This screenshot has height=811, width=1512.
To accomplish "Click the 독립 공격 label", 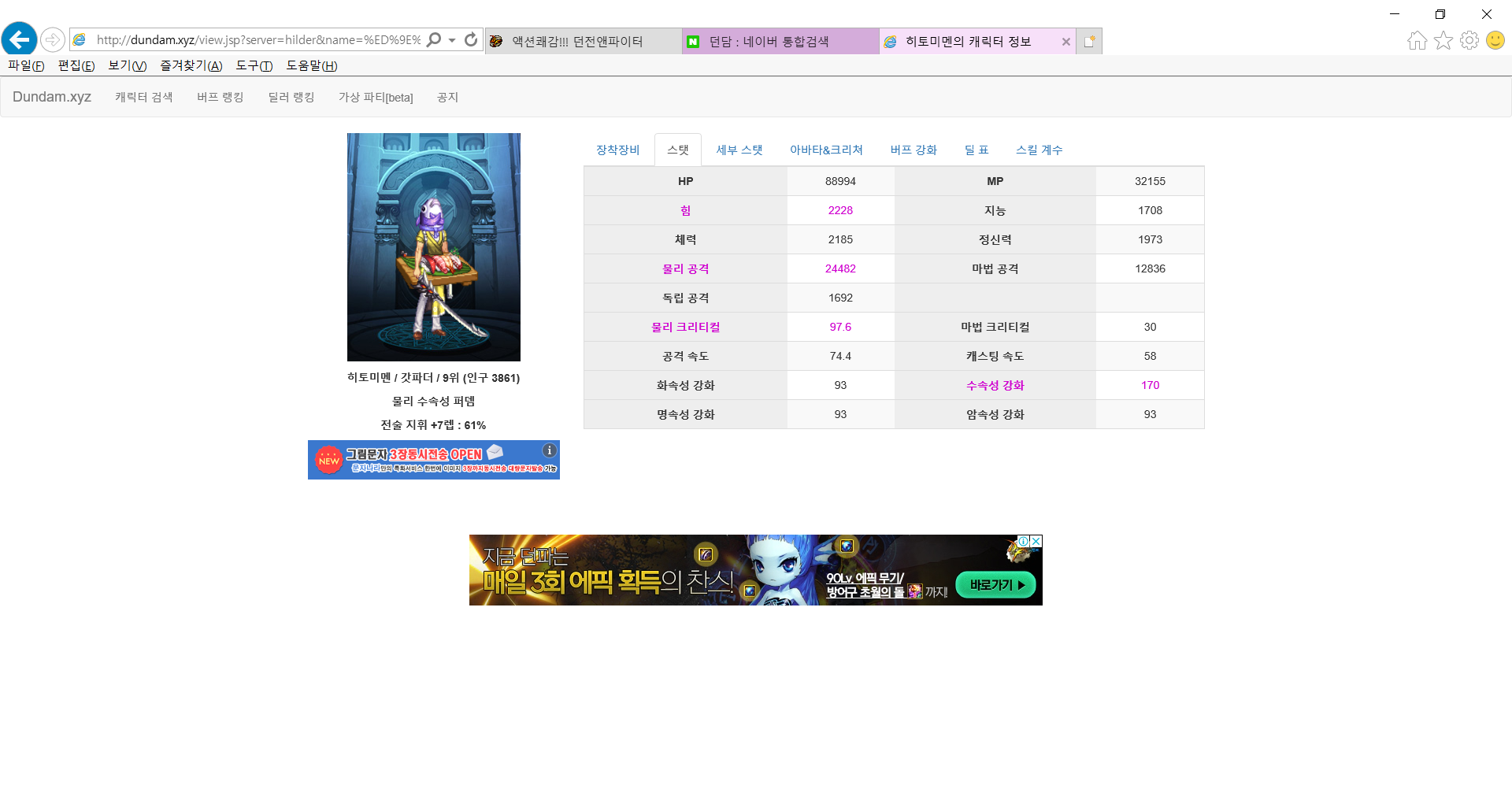I will [686, 298].
